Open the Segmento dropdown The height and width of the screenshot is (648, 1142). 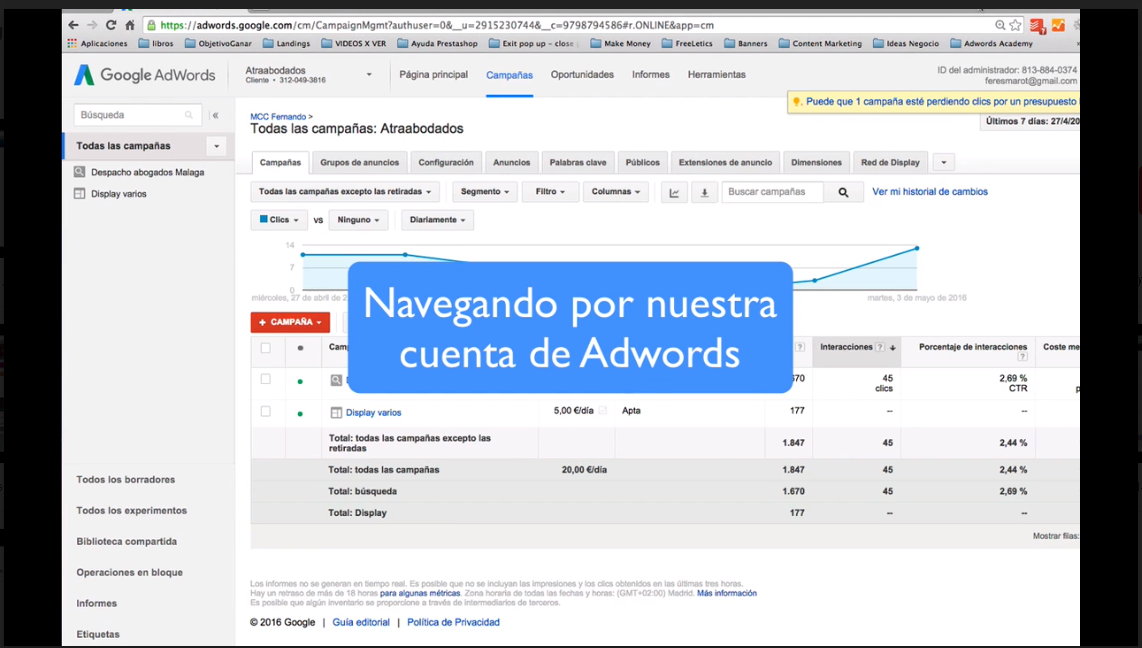484,191
